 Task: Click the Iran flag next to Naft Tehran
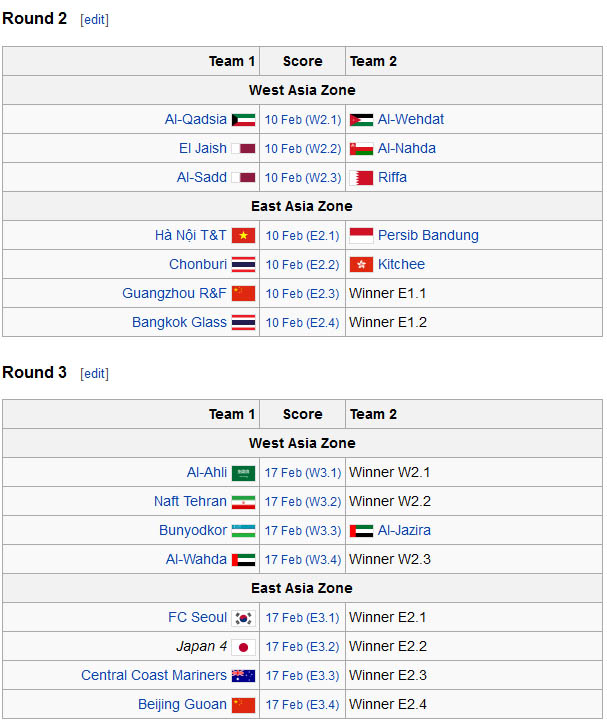pos(243,502)
